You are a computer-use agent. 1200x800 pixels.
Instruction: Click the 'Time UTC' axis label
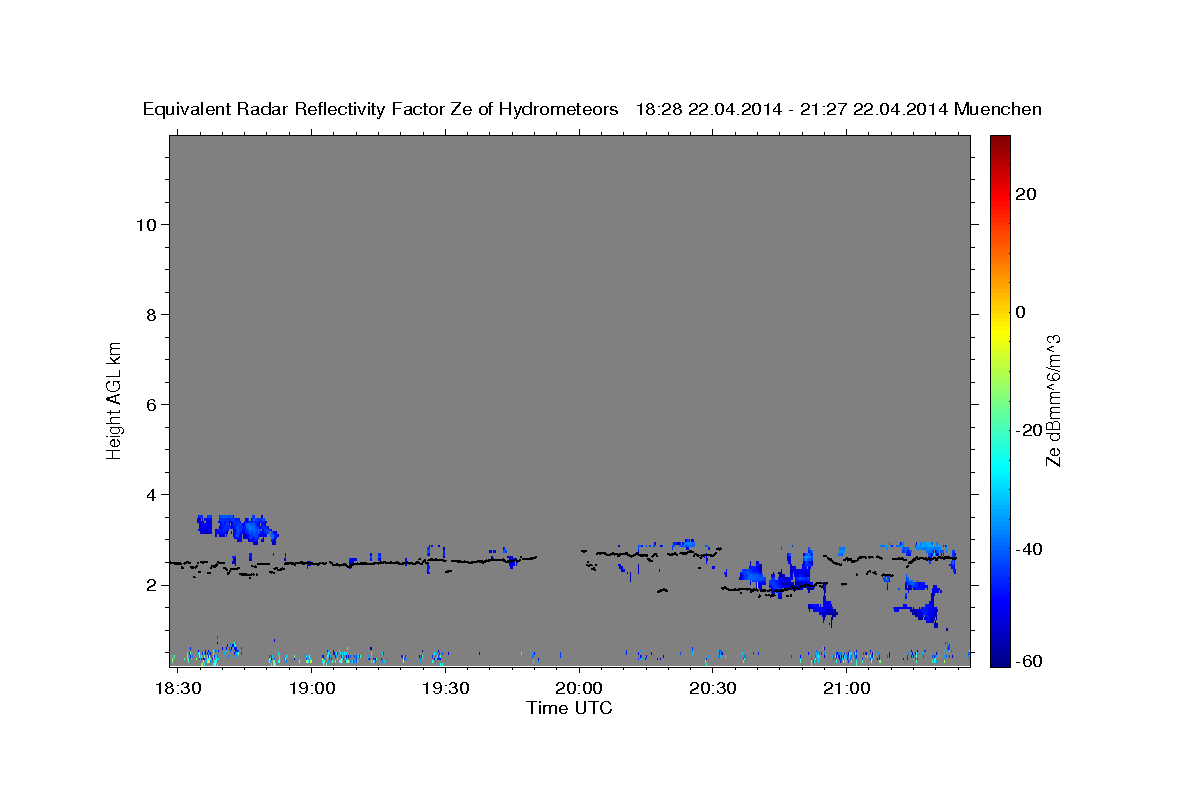point(569,708)
